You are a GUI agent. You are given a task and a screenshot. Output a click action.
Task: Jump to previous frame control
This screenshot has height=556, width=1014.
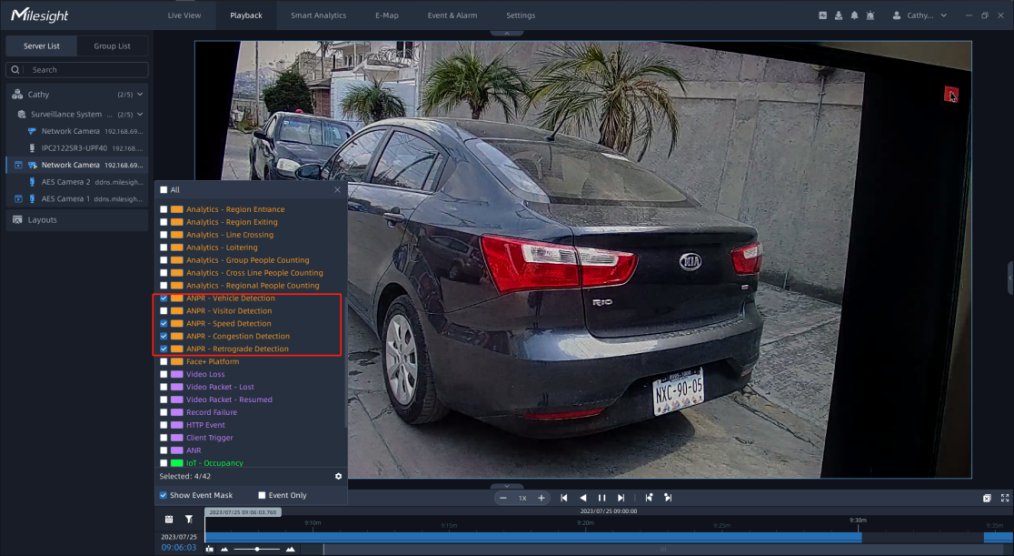pos(564,498)
